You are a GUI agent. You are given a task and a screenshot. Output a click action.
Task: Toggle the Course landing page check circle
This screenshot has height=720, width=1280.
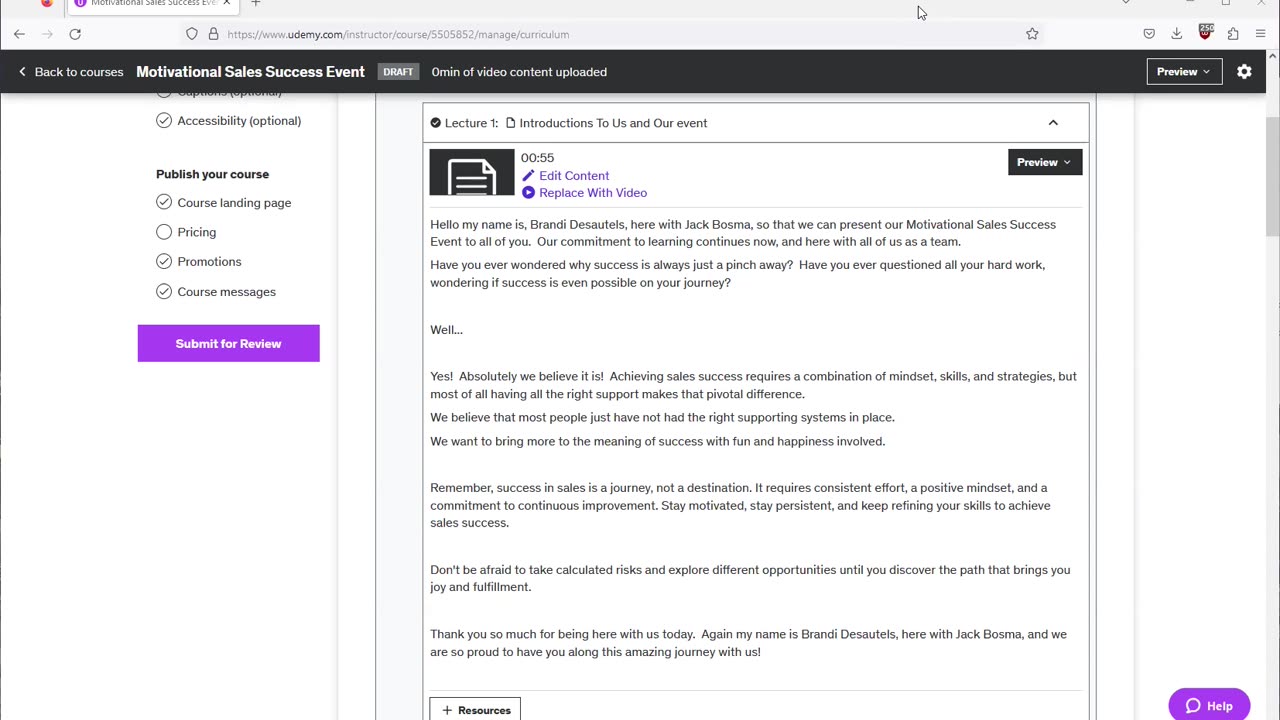[164, 203]
